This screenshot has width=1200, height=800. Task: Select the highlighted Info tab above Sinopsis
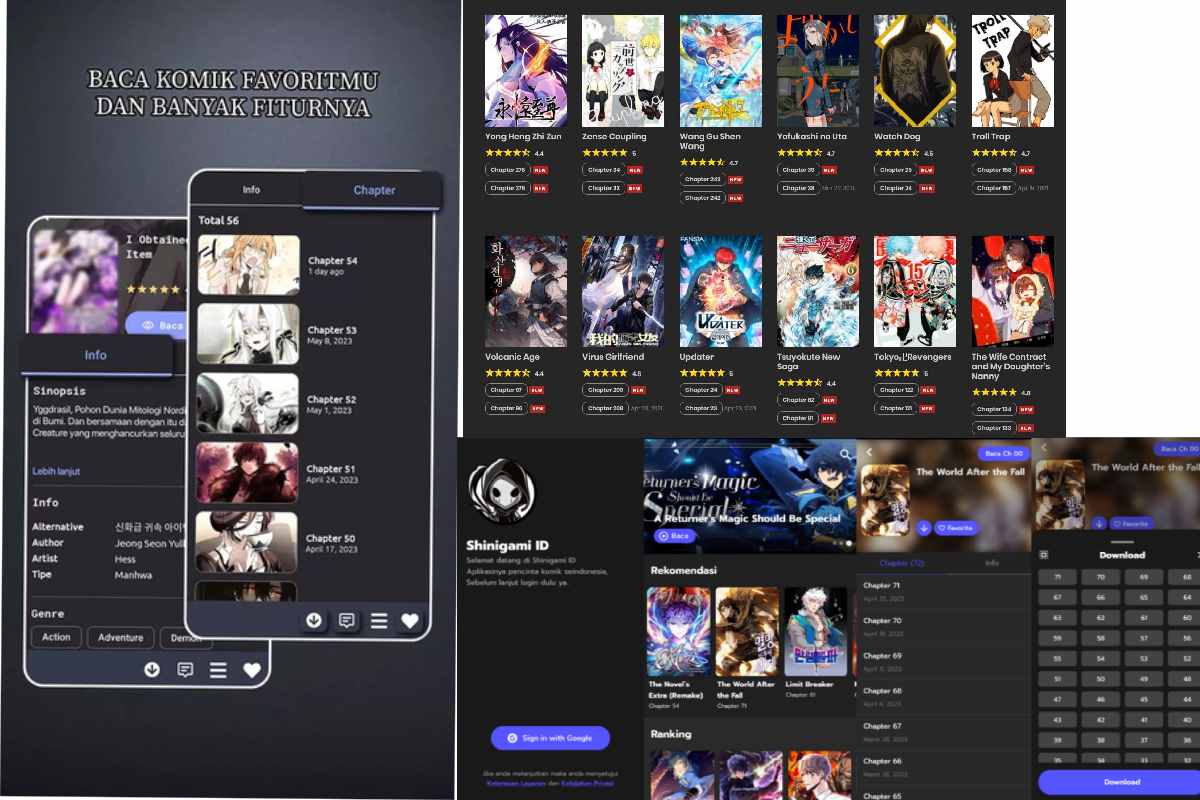96,355
